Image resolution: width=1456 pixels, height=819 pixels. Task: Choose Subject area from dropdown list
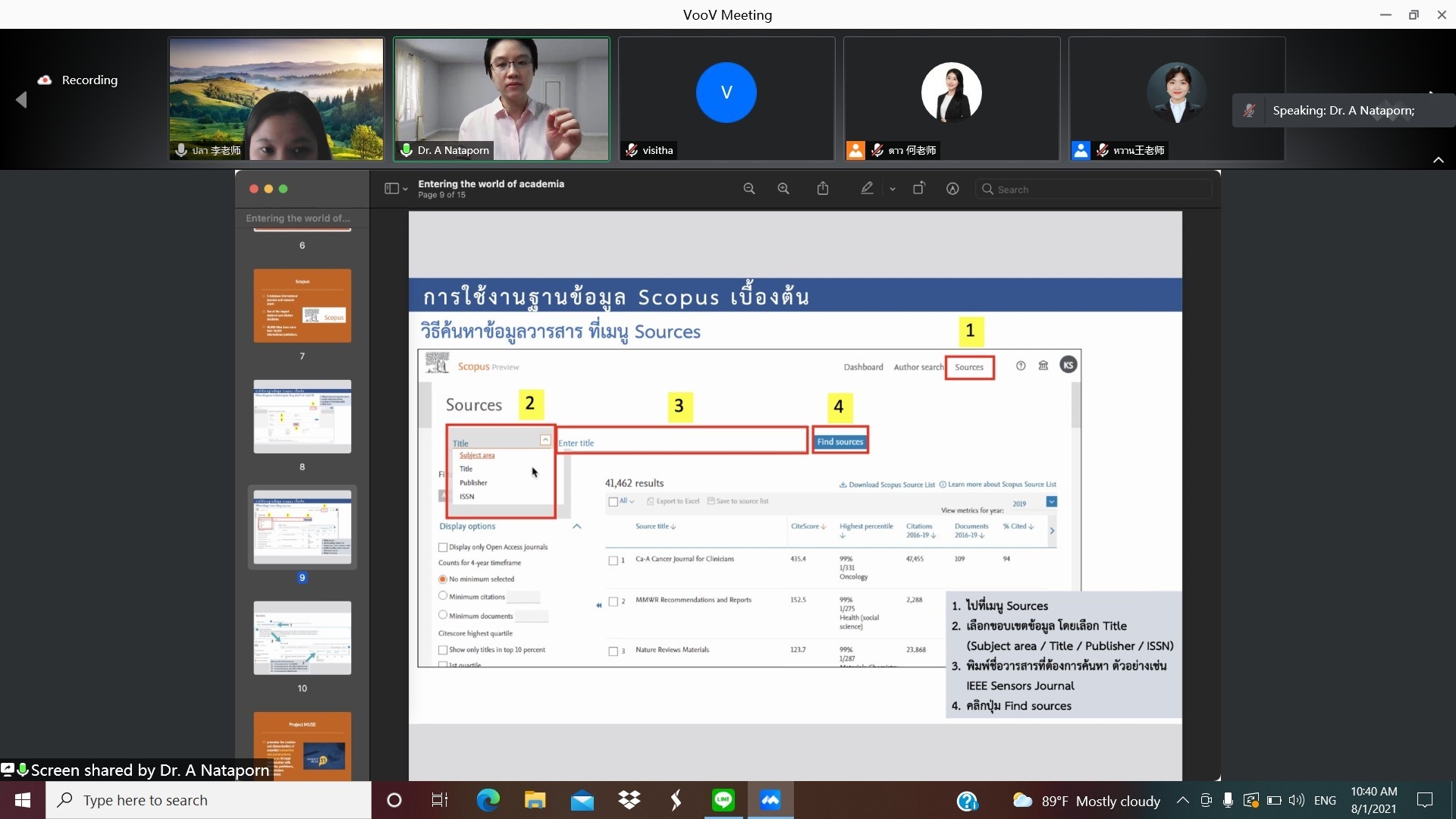477,455
